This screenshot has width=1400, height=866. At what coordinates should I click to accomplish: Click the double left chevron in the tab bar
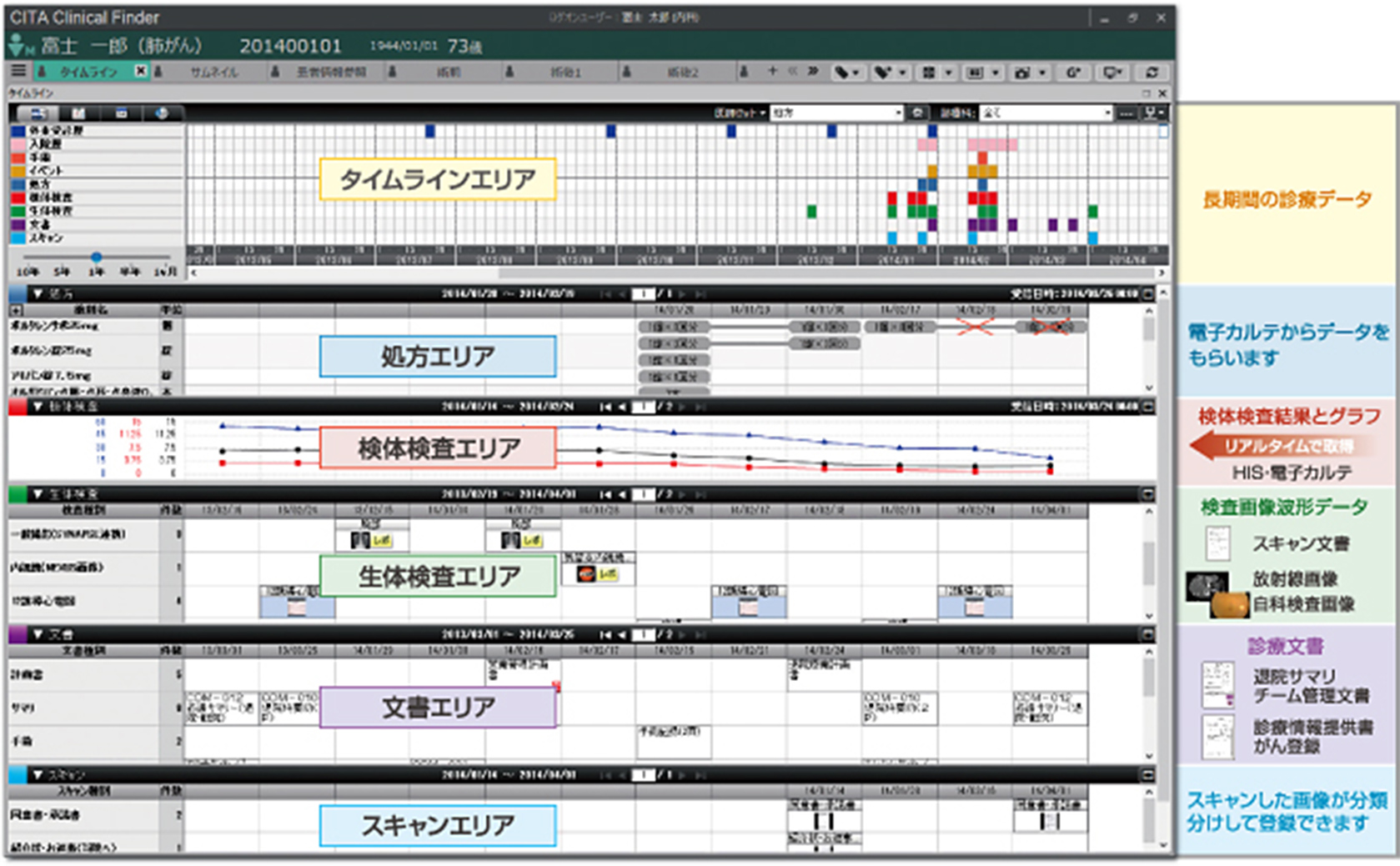[793, 72]
